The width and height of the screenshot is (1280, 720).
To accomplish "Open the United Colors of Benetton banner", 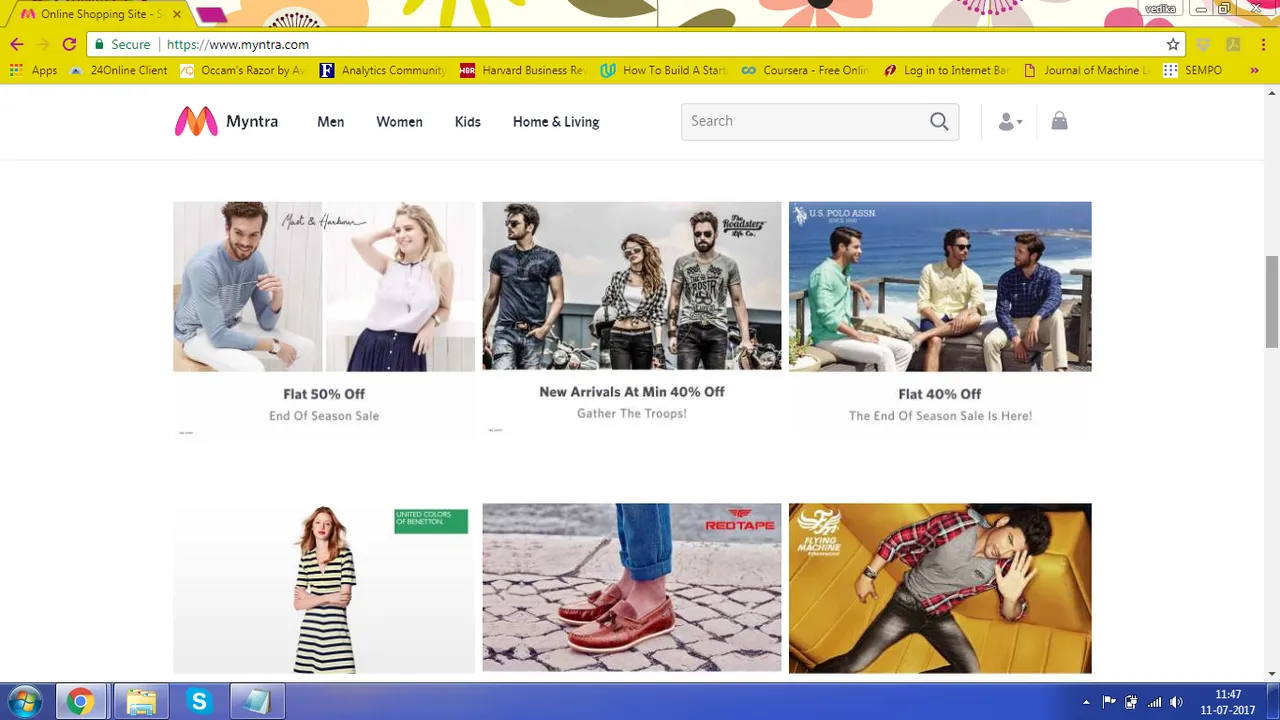I will pos(324,588).
